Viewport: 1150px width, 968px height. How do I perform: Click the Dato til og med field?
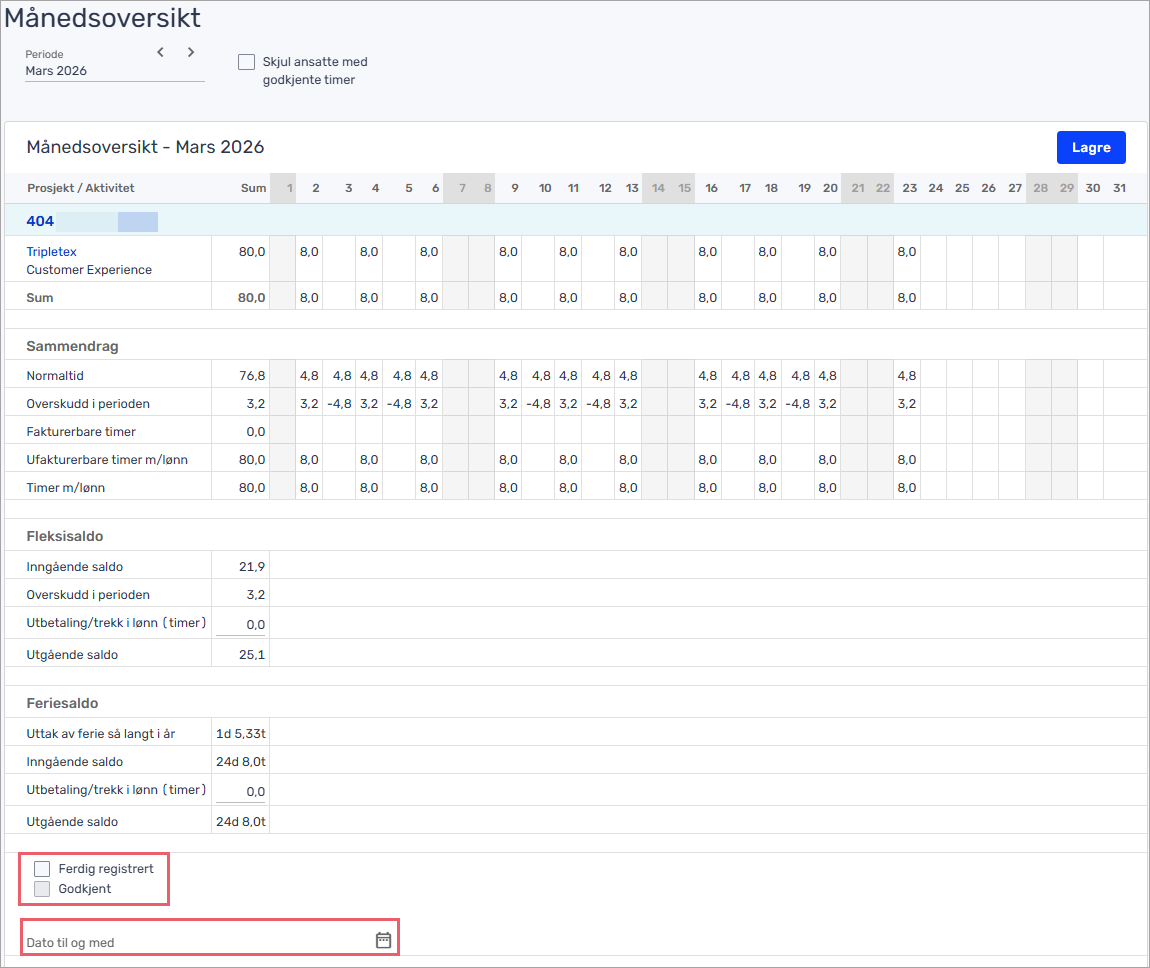point(195,942)
